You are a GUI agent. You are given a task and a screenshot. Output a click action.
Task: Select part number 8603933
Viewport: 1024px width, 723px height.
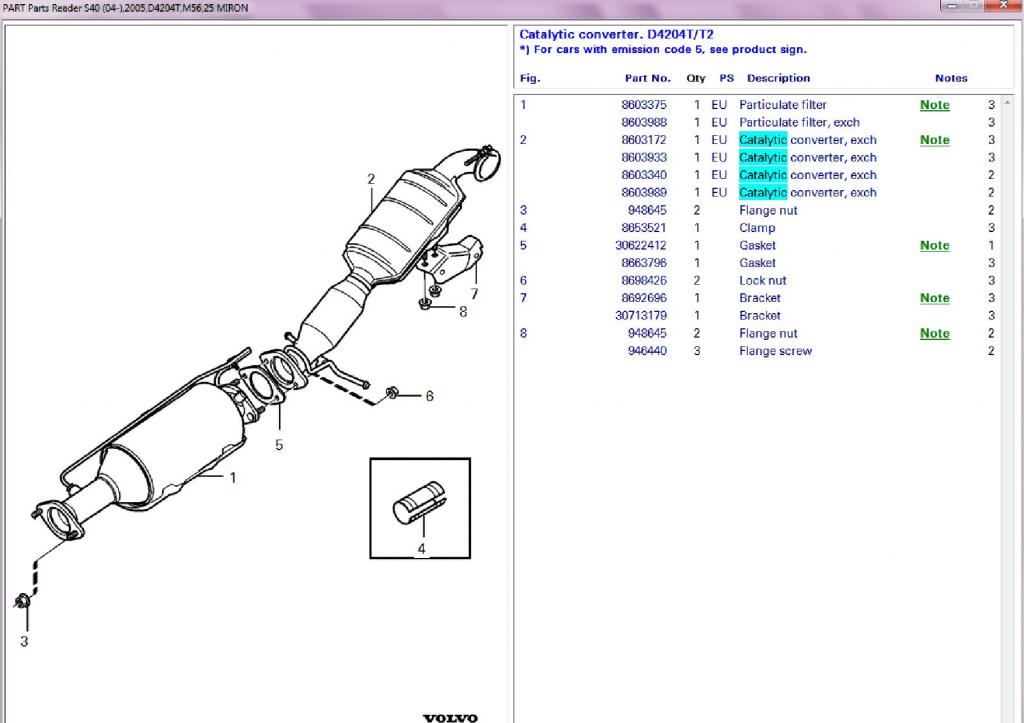click(x=644, y=157)
